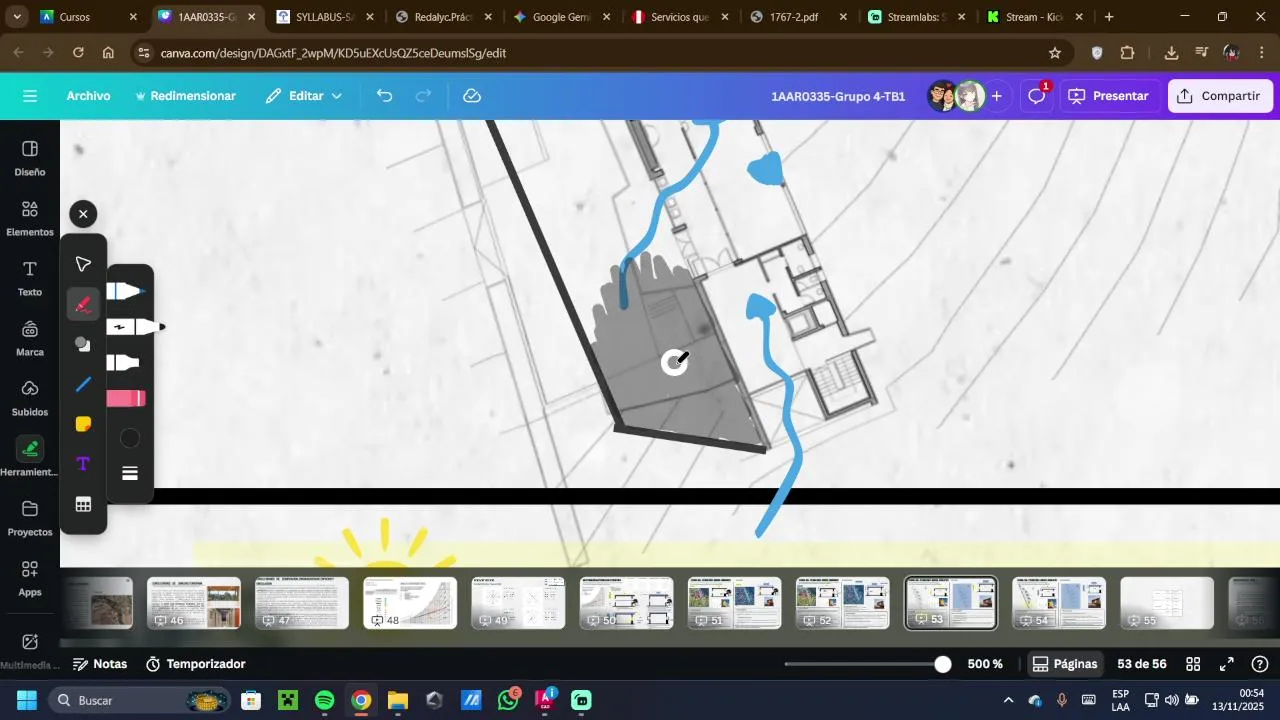Open the Marca sidebar panel
The height and width of the screenshot is (720, 1280).
(x=30, y=338)
